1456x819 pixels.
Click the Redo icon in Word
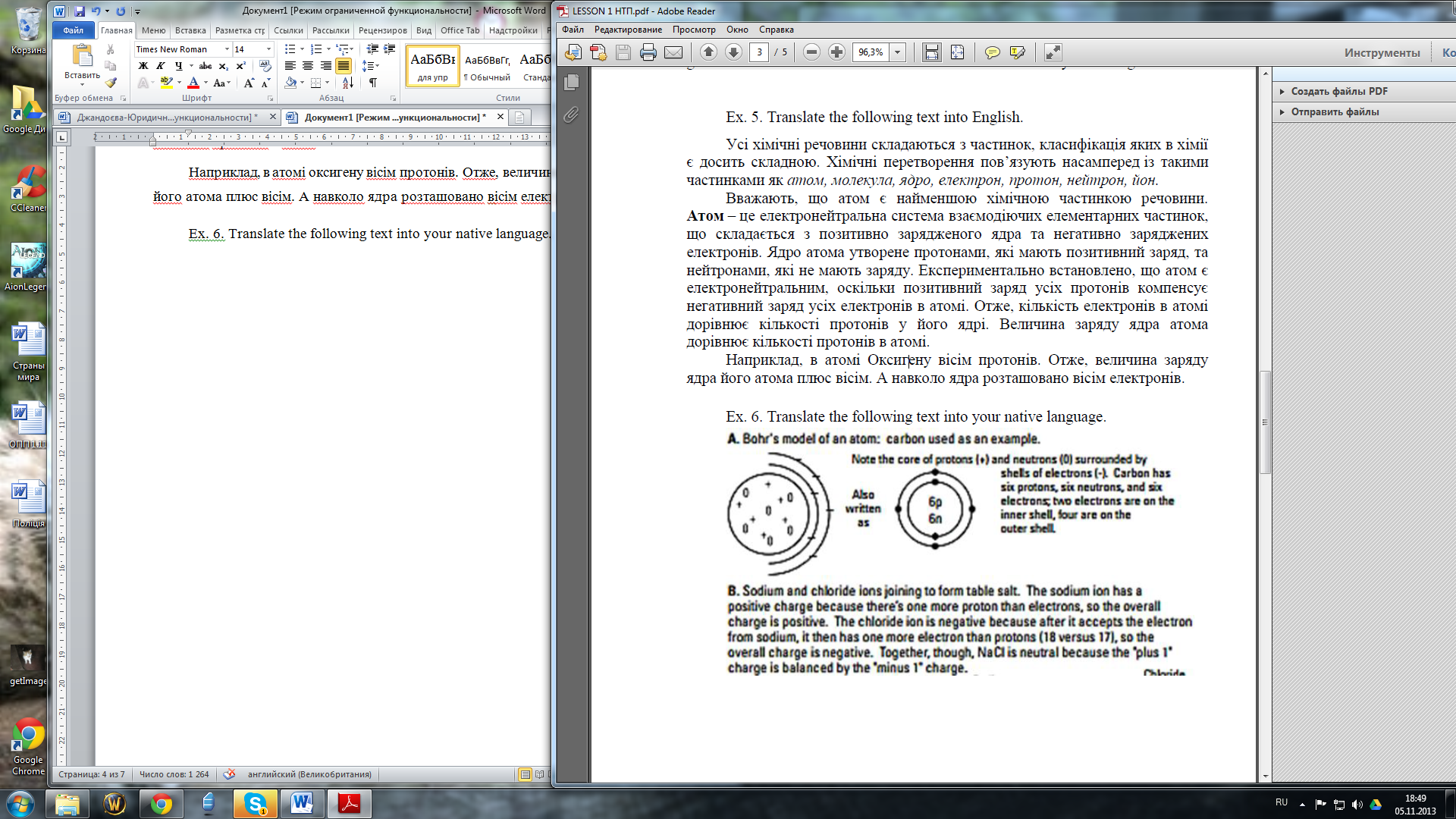121,11
